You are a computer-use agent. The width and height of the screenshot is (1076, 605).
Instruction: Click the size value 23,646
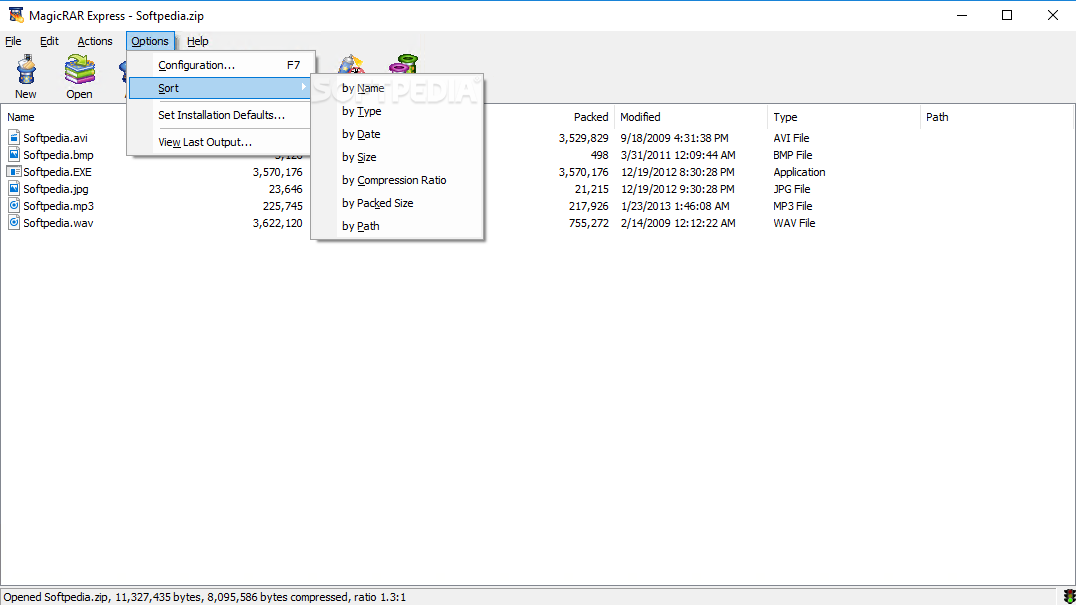[285, 189]
